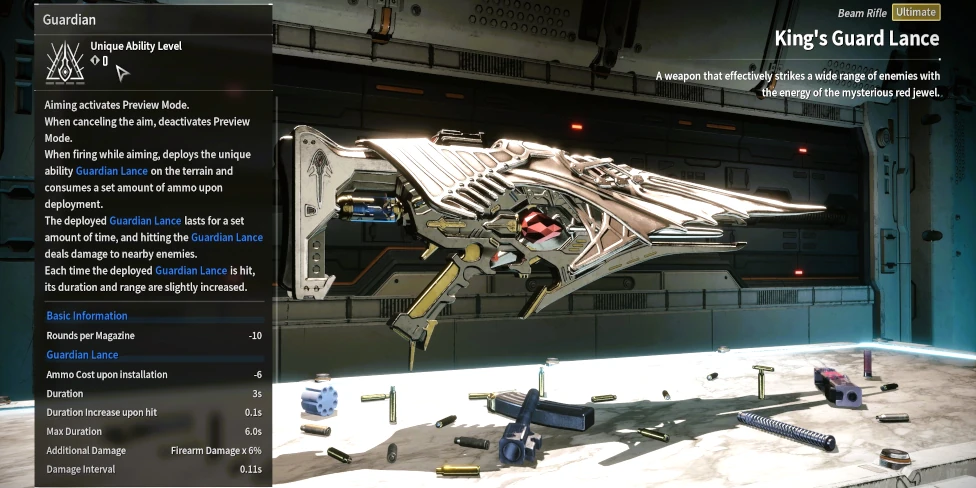Screen dimensions: 976x488
Task: Click the 3s duration value
Action: 257,393
